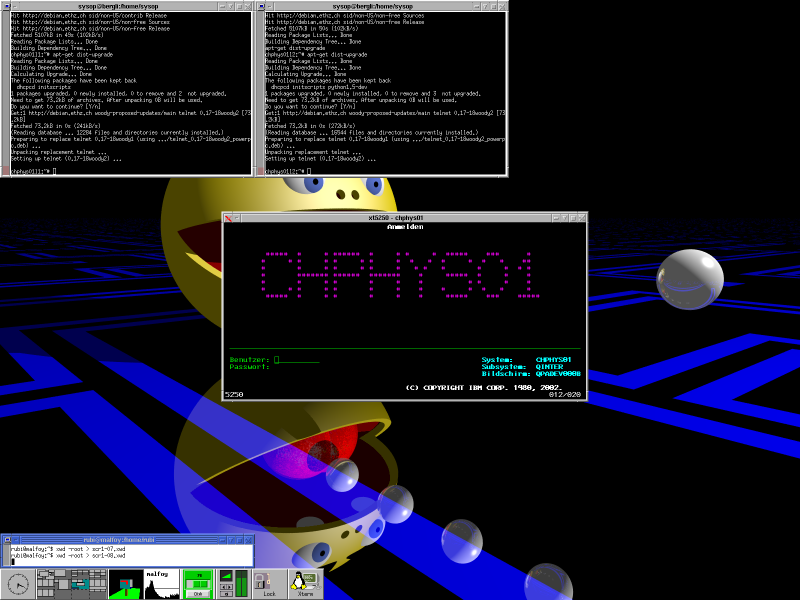Click the chphys0111:~# prompt at terminal bottom
The width and height of the screenshot is (800, 600).
(31, 171)
